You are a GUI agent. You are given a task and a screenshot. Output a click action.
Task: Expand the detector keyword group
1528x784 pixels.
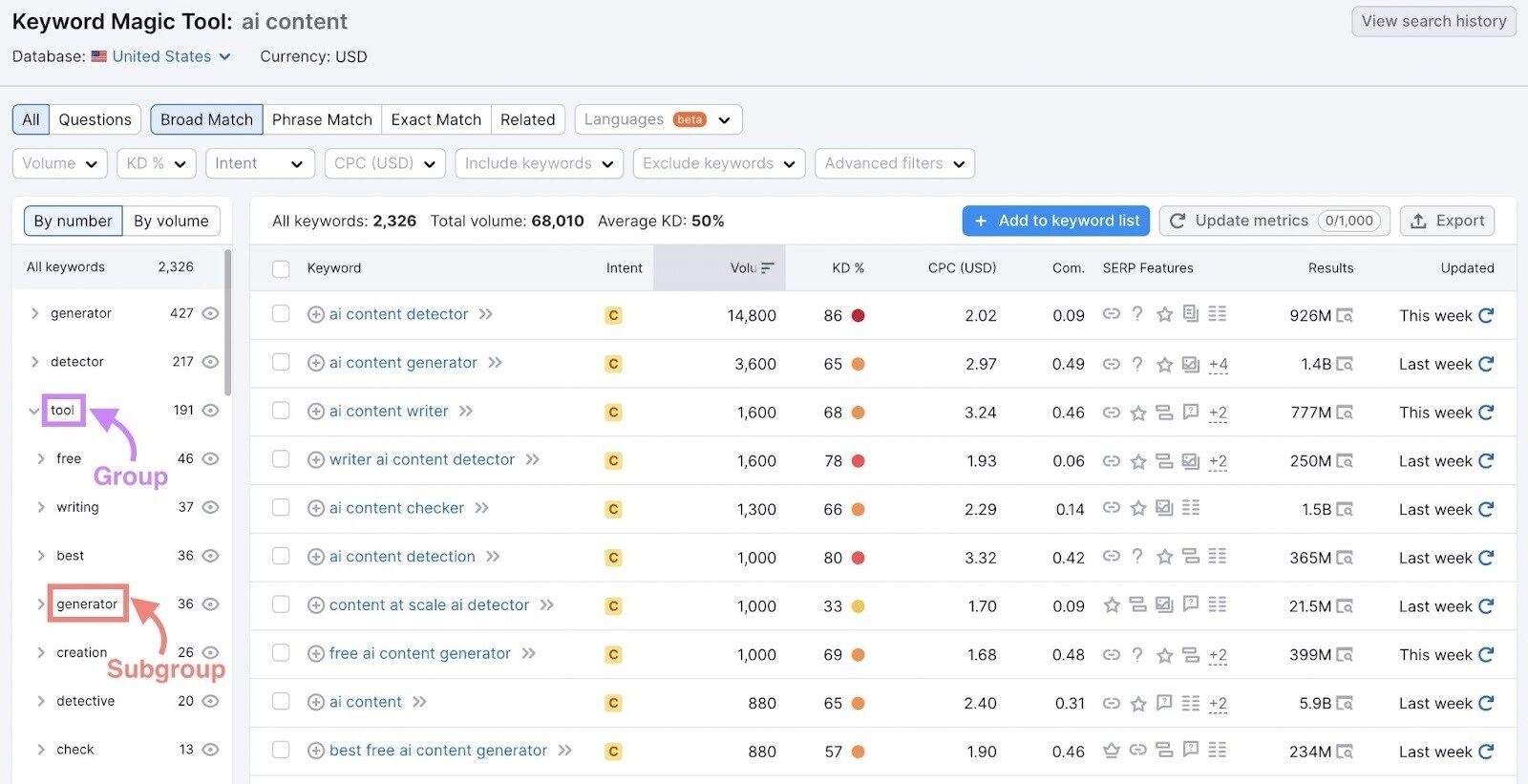[x=34, y=362]
